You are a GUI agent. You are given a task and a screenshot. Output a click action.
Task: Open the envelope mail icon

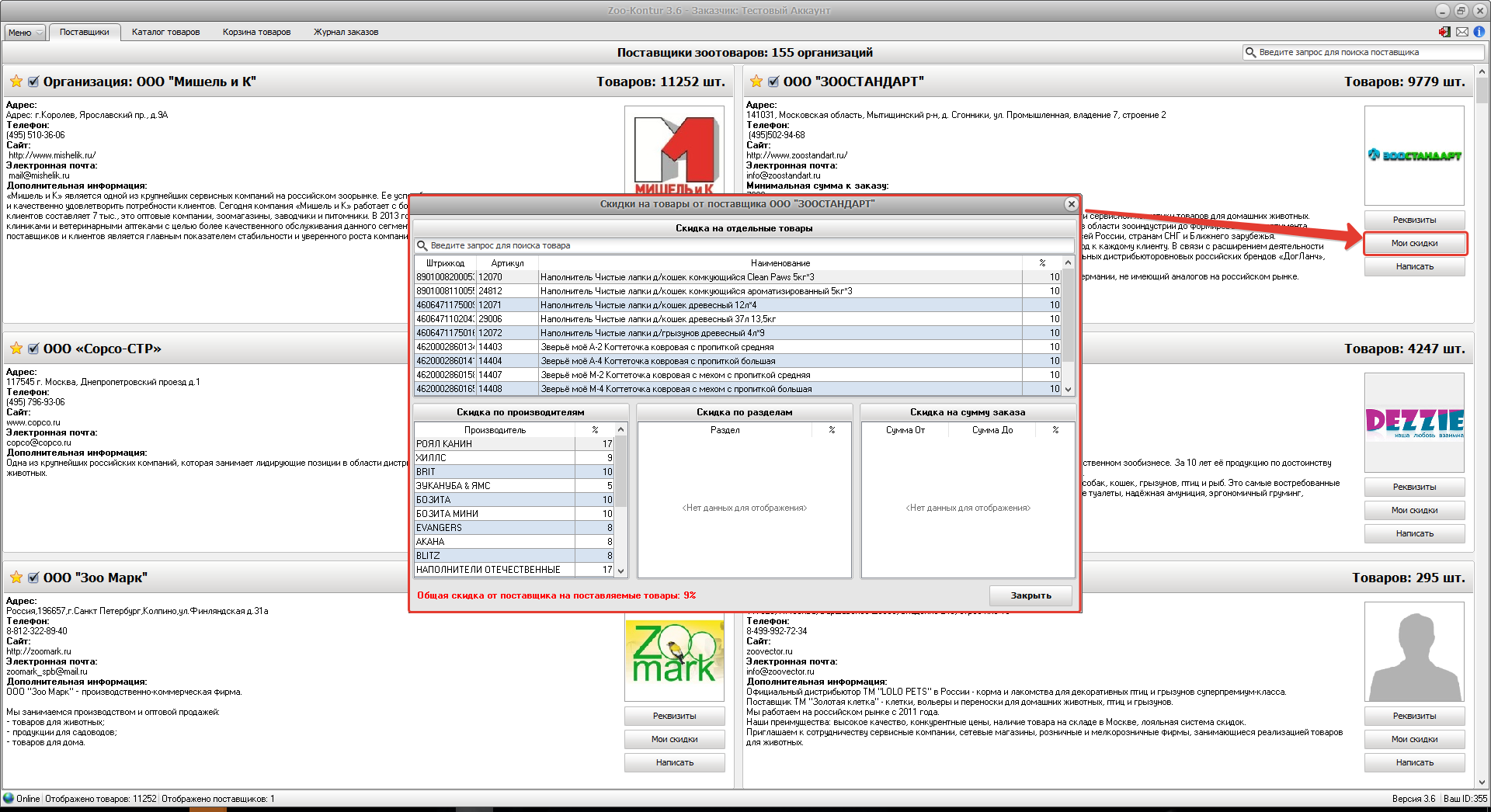pos(1462,32)
